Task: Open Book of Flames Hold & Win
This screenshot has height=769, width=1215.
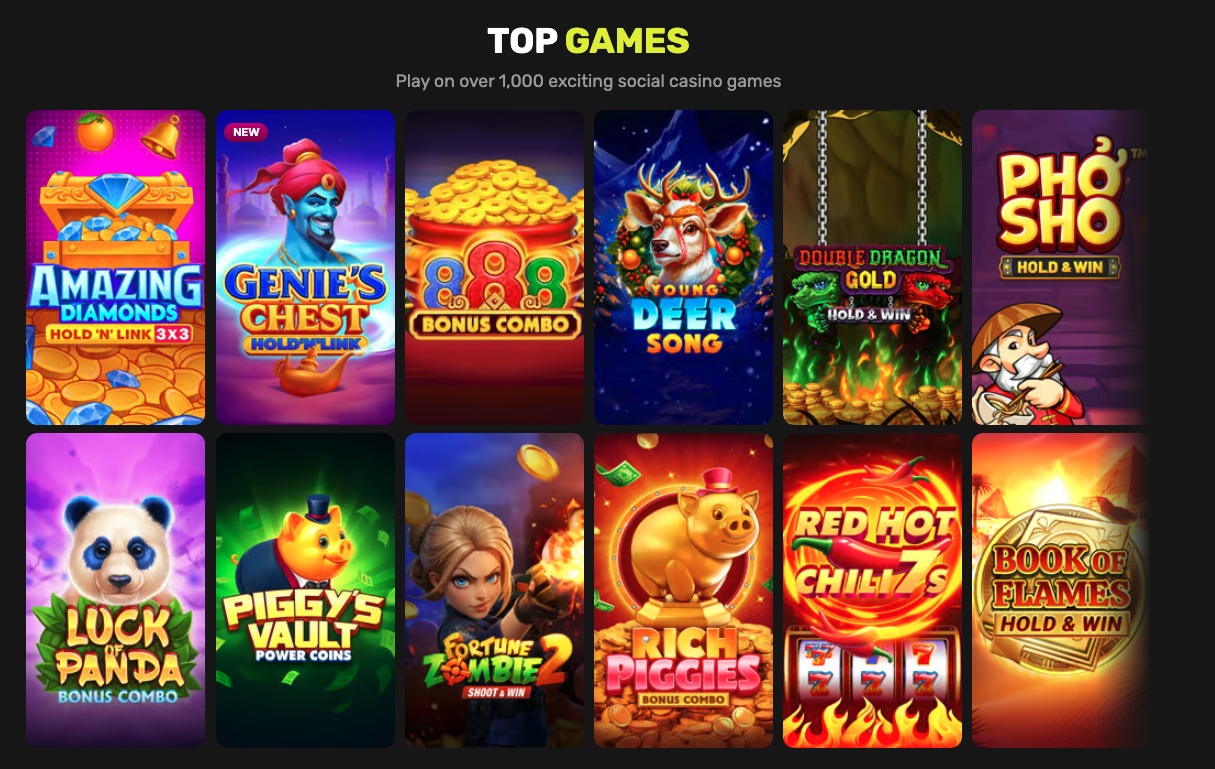Action: [1061, 590]
